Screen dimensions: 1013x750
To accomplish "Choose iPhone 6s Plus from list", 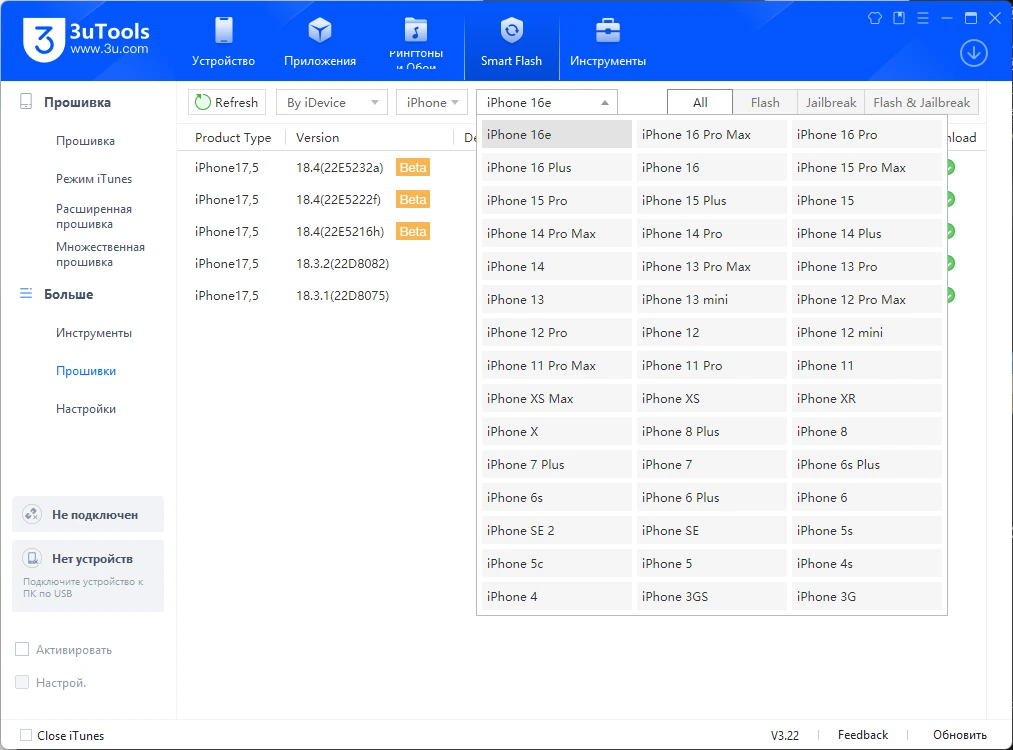I will pos(866,464).
